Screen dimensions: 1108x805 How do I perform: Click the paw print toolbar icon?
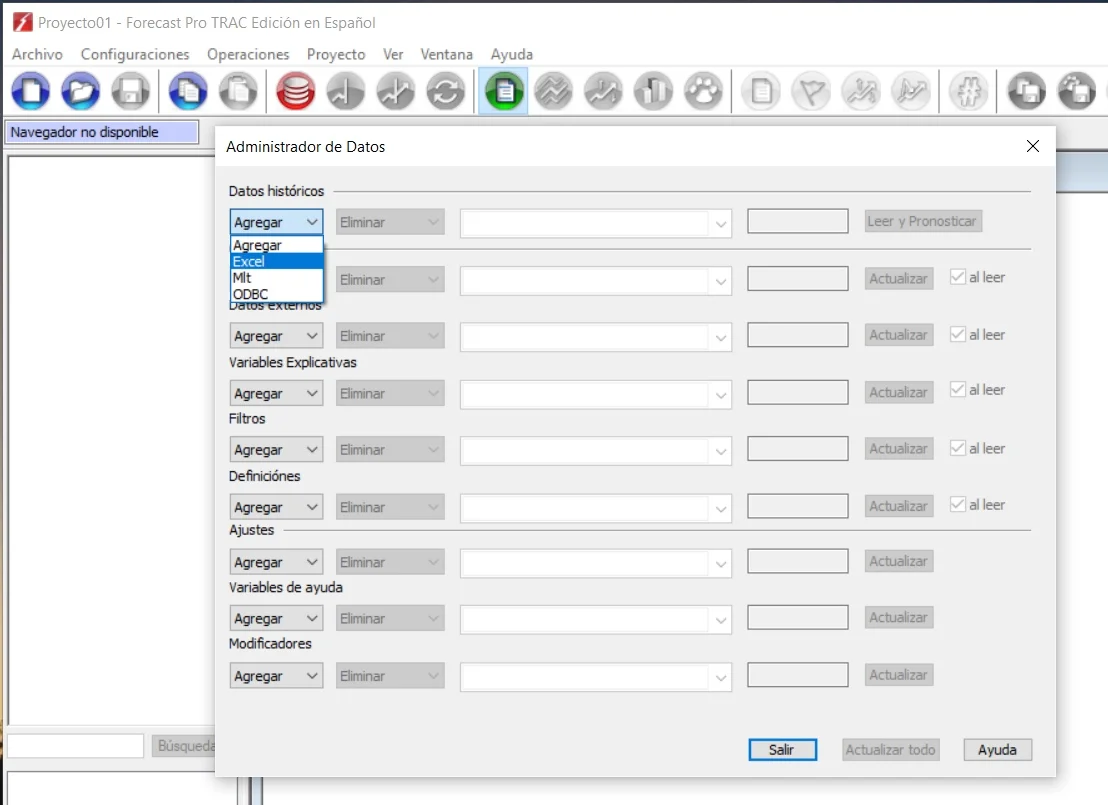(704, 91)
